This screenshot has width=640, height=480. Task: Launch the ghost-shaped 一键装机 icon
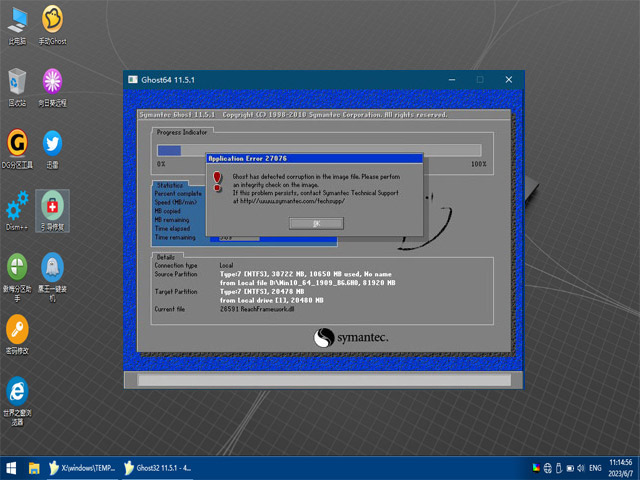tap(52, 278)
